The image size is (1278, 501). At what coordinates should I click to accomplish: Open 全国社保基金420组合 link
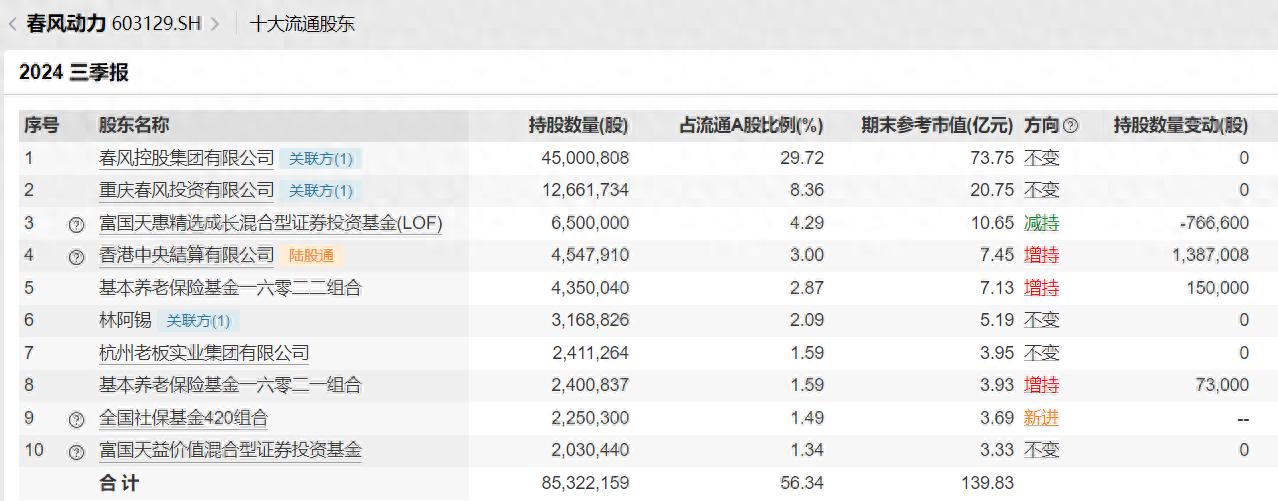point(183,418)
